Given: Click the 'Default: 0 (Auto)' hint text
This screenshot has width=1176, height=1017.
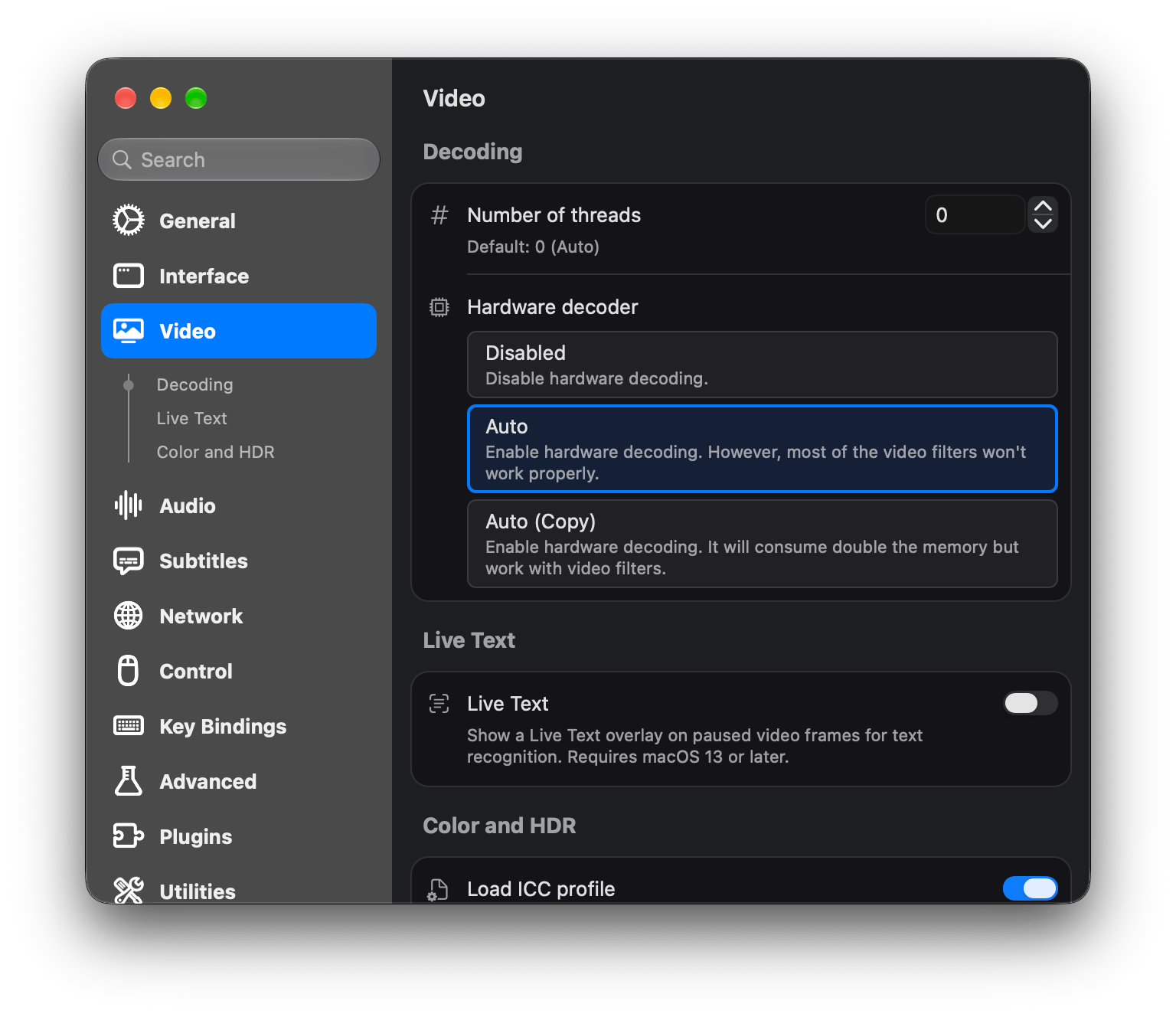Looking at the screenshot, I should click(534, 247).
